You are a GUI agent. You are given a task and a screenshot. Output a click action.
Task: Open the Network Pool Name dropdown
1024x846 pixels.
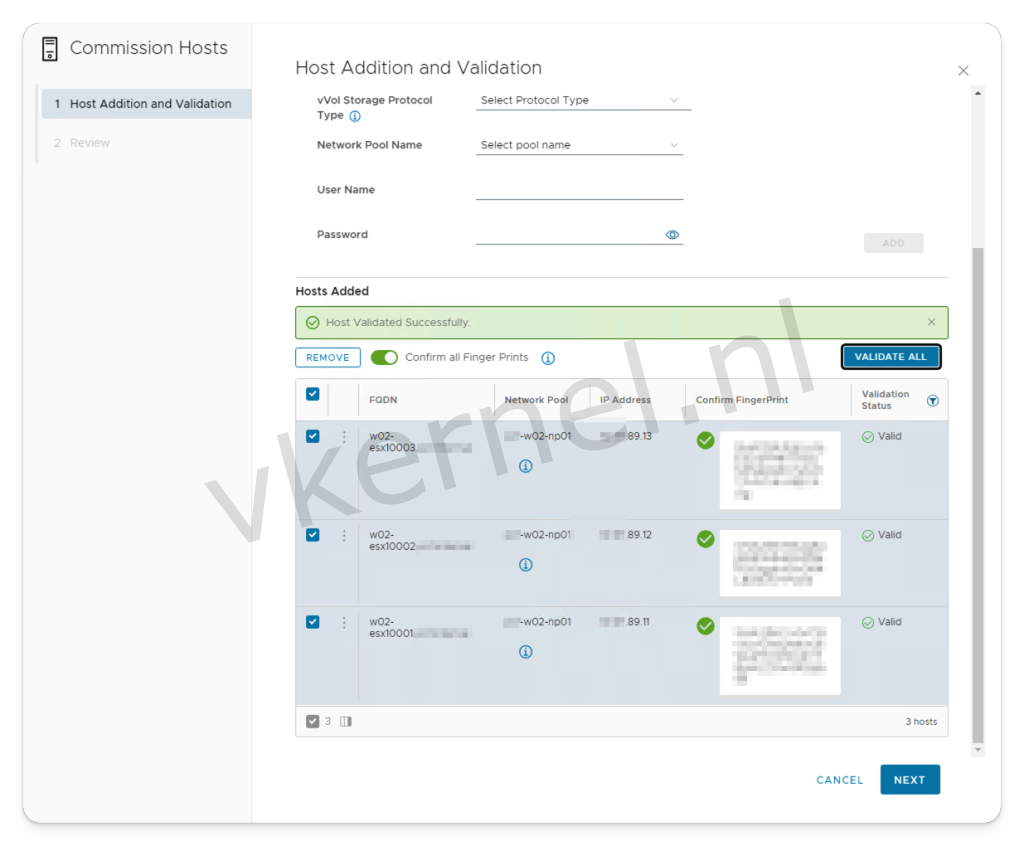[x=579, y=145]
